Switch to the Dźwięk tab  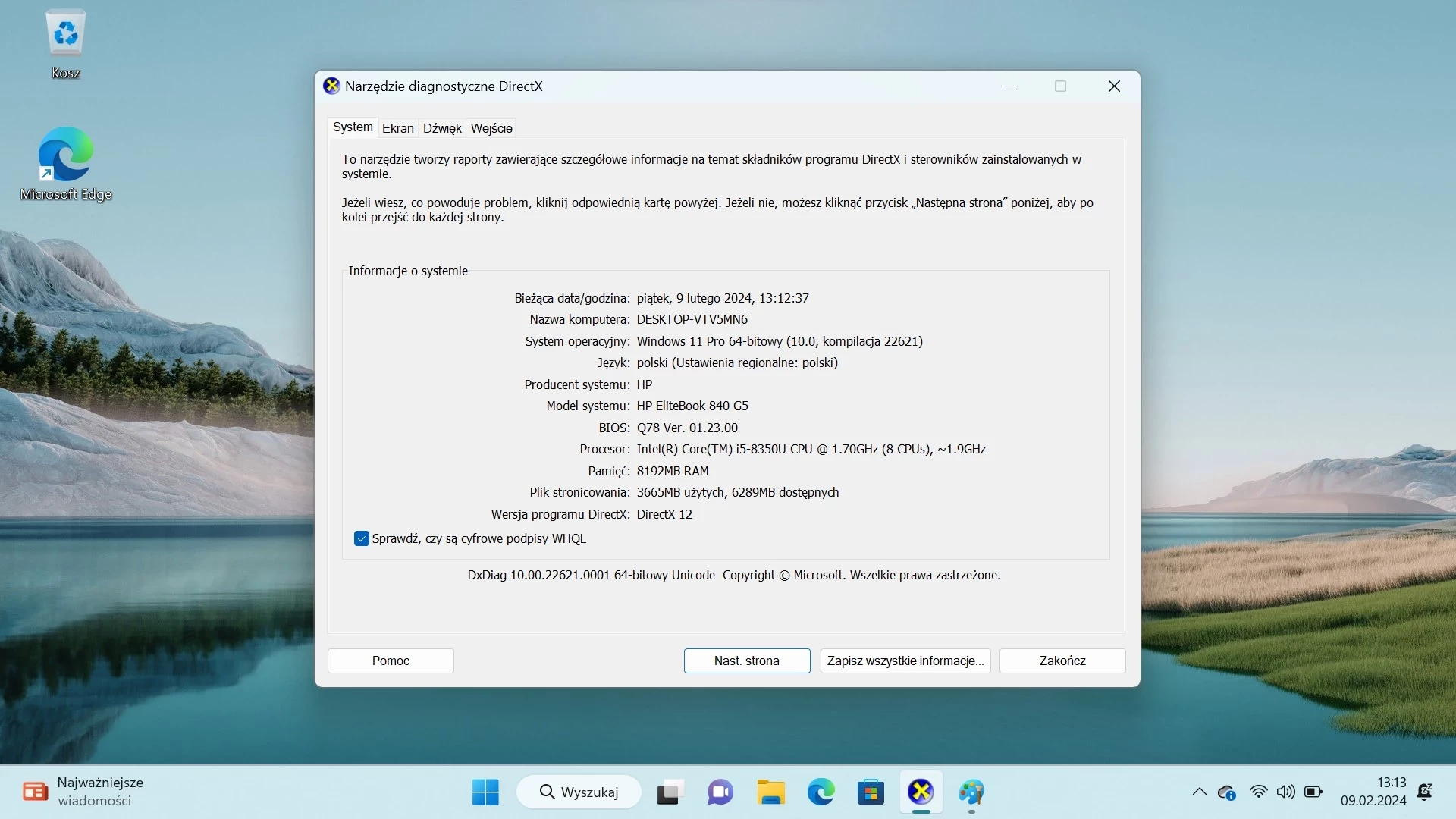[x=441, y=128]
